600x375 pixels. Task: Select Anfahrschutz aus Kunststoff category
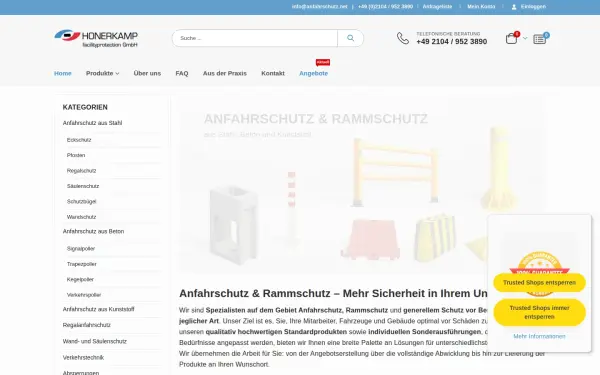click(x=98, y=309)
